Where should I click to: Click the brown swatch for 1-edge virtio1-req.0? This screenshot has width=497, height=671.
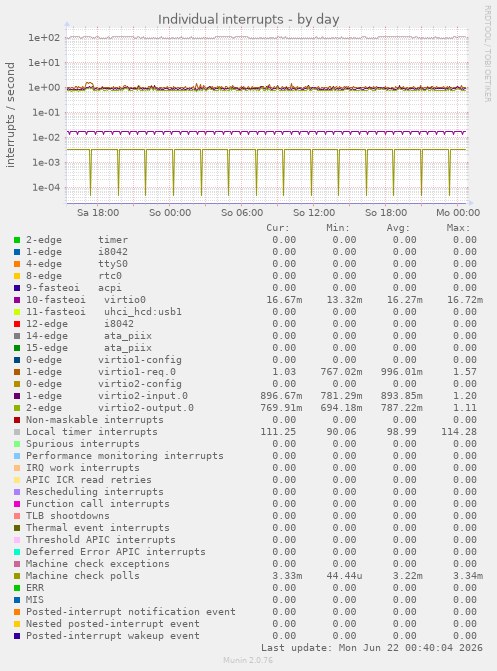(17, 372)
